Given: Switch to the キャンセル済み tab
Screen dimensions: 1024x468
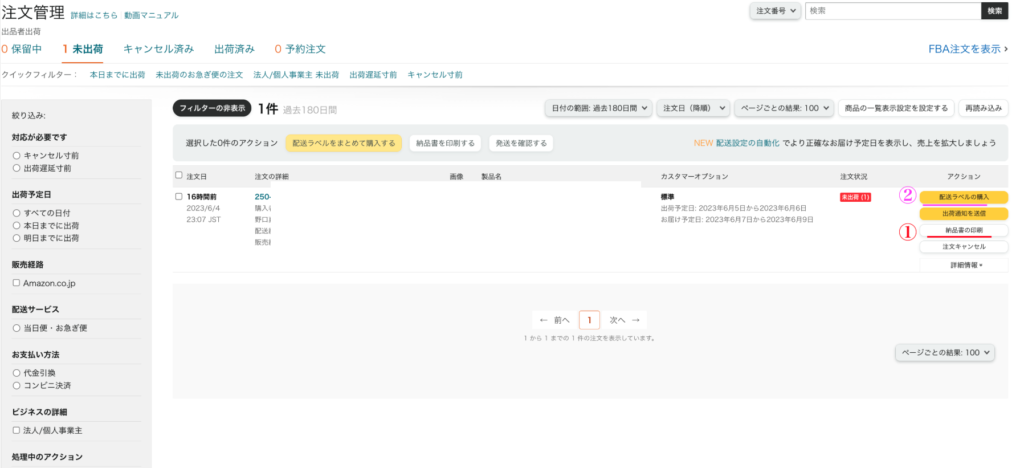Looking at the screenshot, I should pyautogui.click(x=158, y=48).
